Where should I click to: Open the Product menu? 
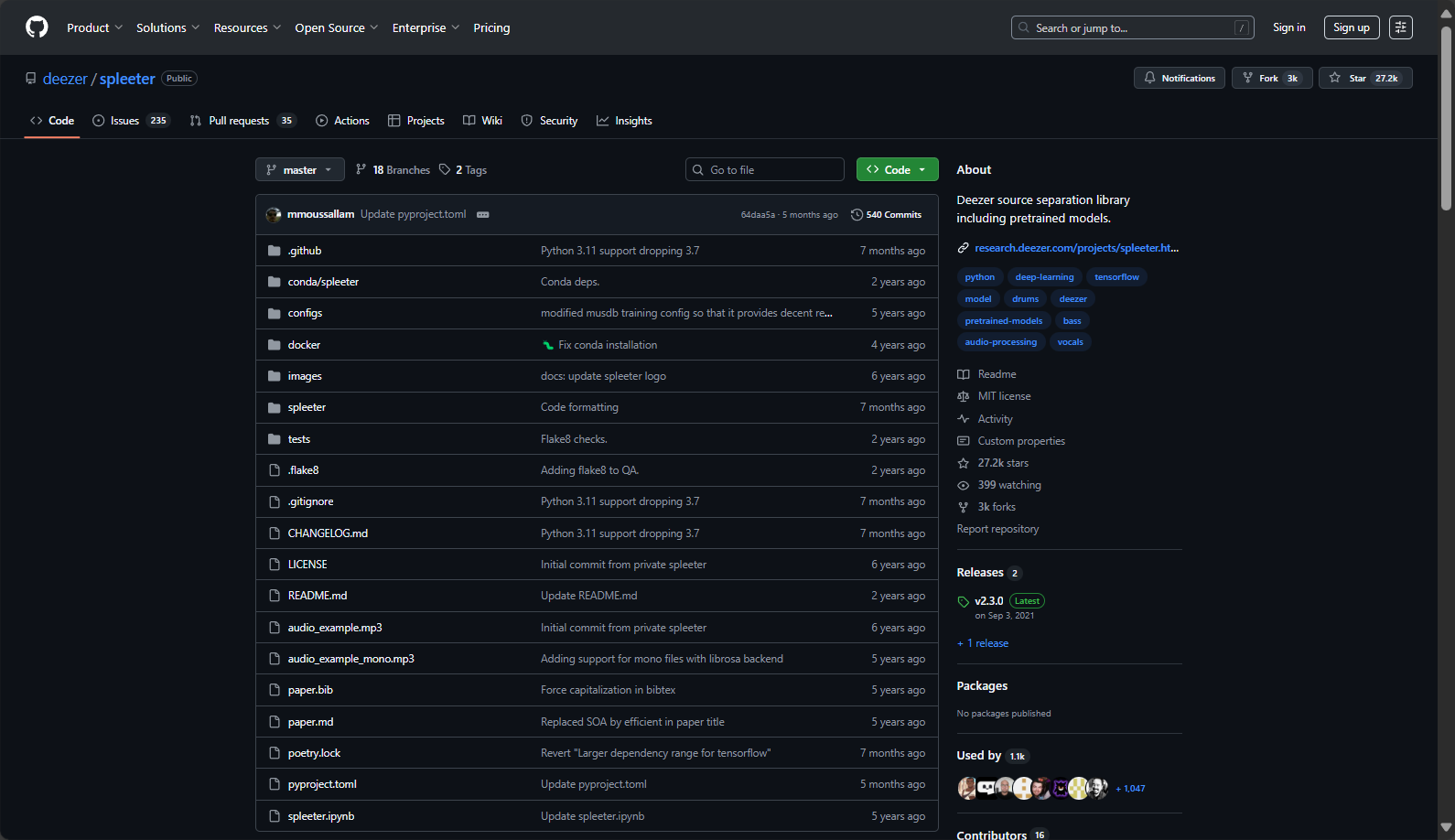click(x=94, y=27)
